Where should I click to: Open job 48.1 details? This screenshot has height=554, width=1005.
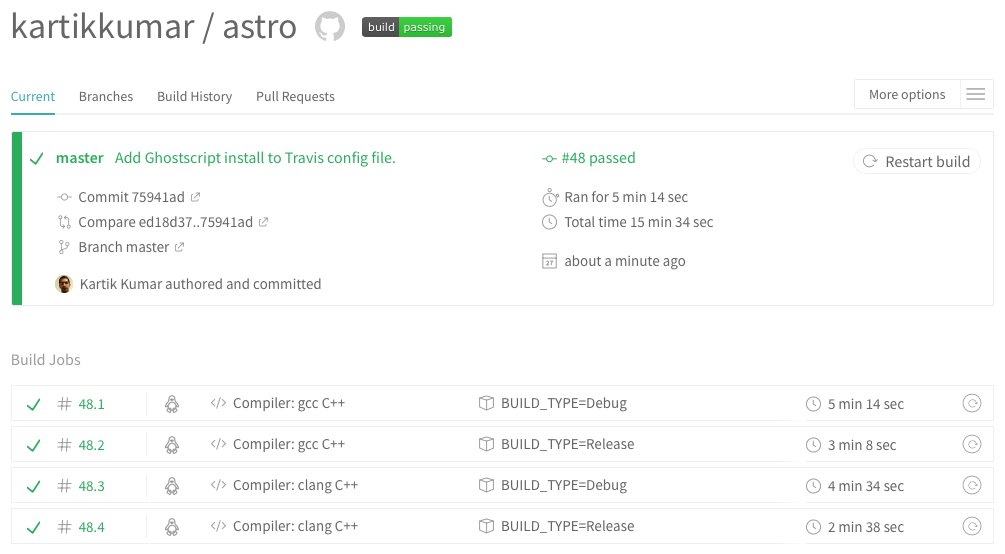(x=91, y=404)
